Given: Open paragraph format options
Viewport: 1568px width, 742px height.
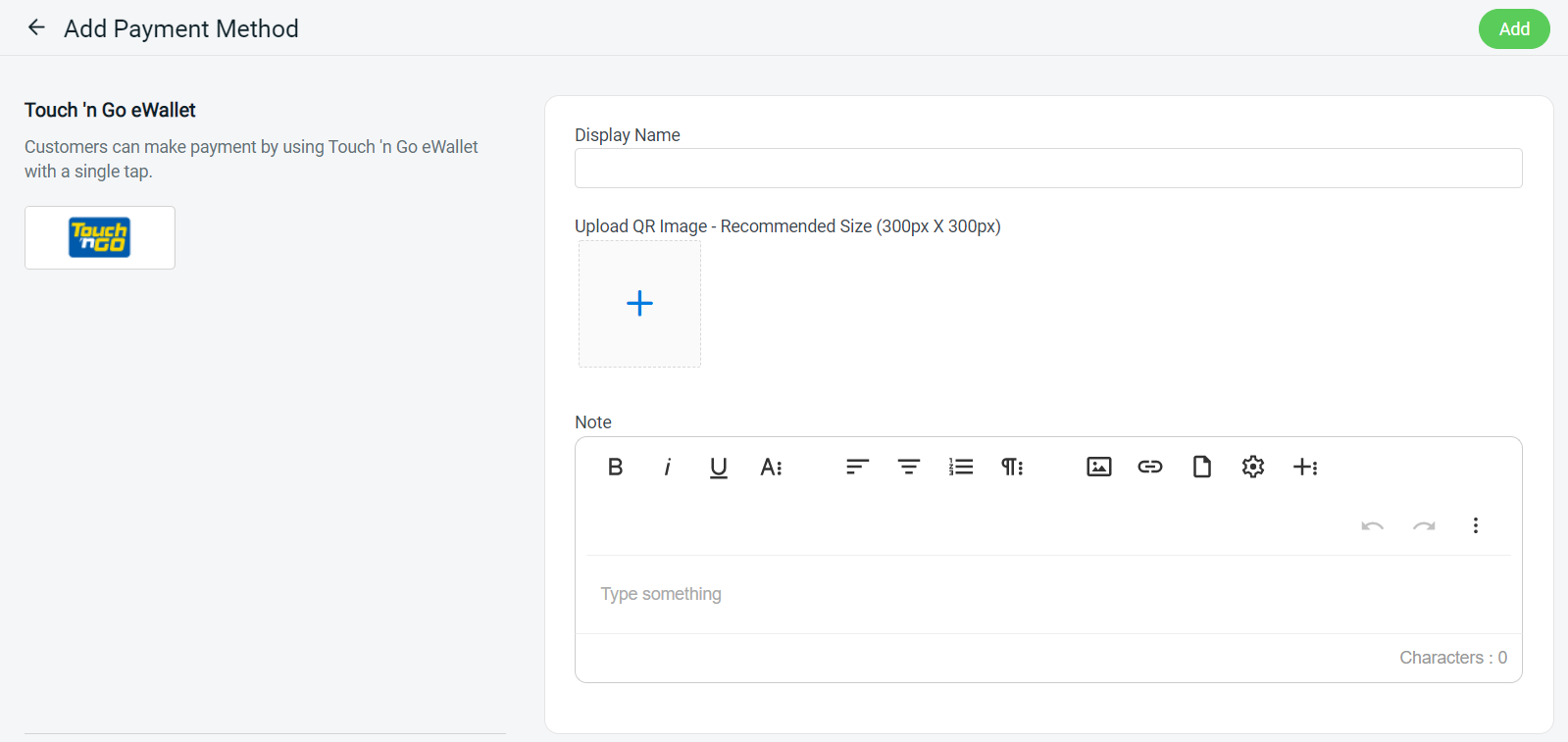Looking at the screenshot, I should pyautogui.click(x=1012, y=467).
